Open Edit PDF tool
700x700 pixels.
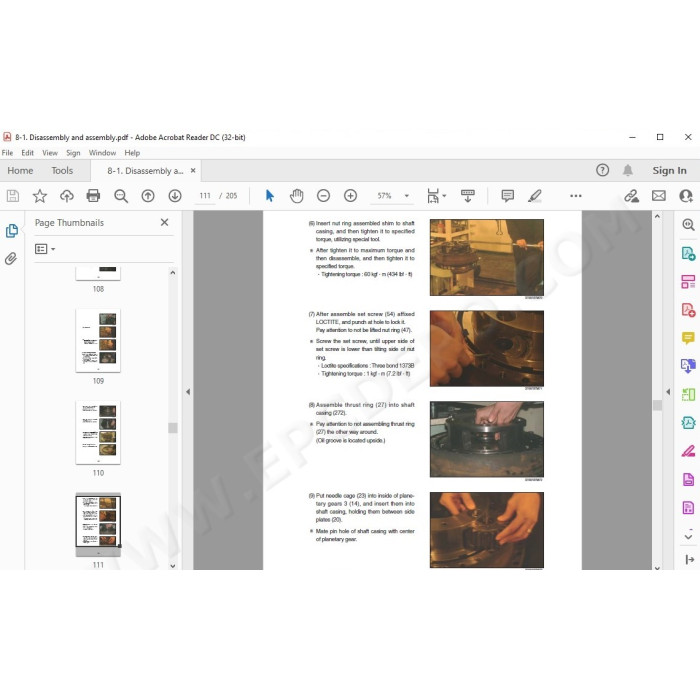click(x=688, y=281)
